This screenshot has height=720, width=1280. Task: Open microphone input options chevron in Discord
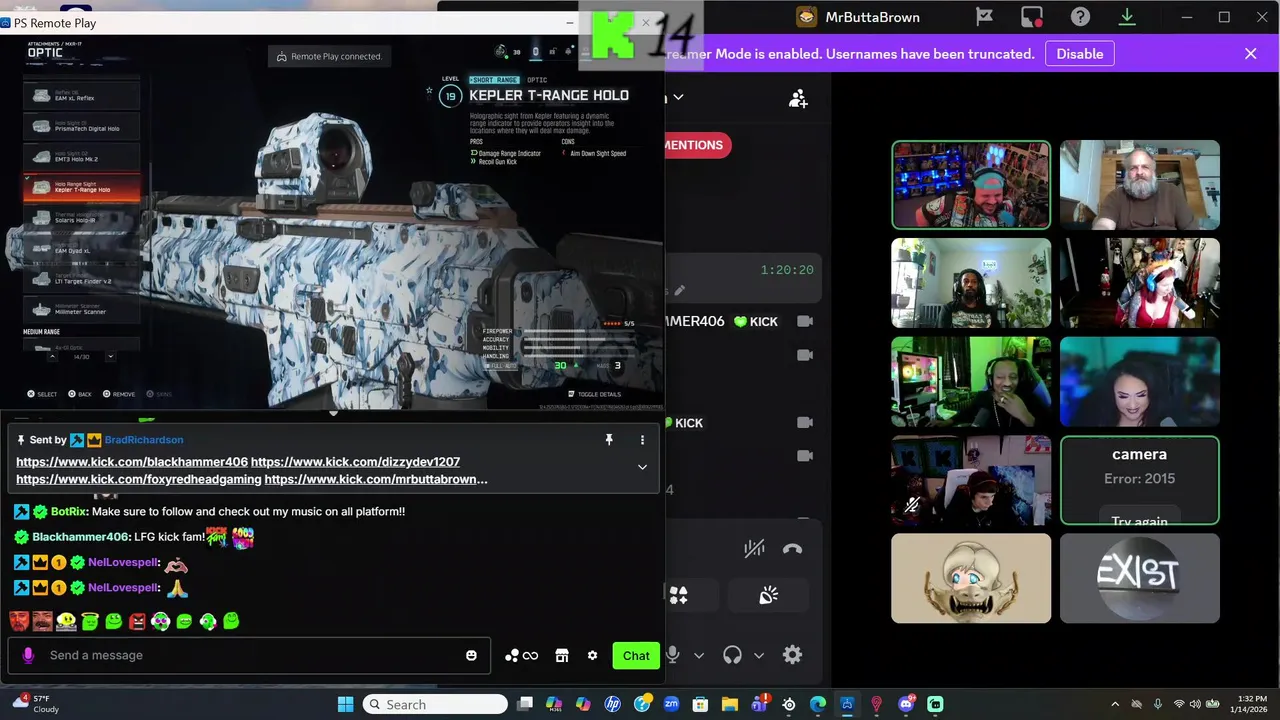(x=699, y=656)
